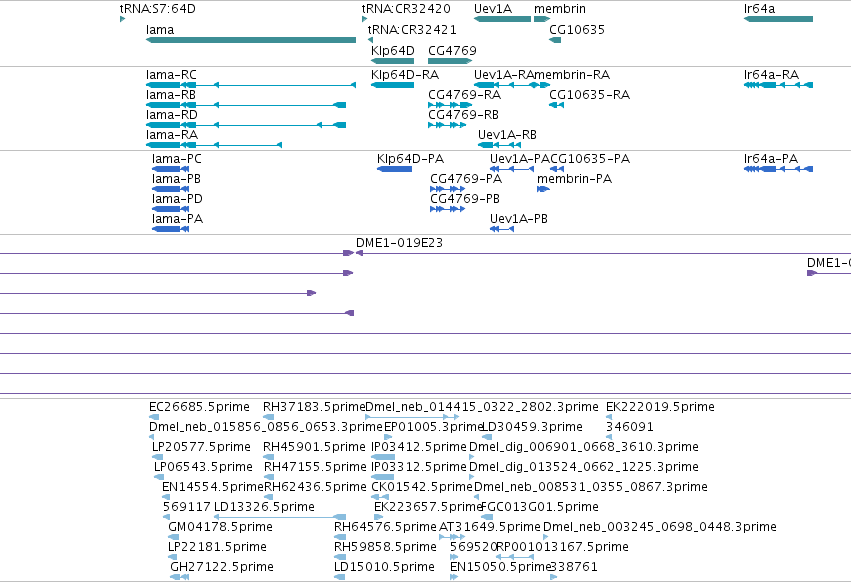Select the Uev1A-RB transcript label
The image size is (851, 582).
(507, 135)
